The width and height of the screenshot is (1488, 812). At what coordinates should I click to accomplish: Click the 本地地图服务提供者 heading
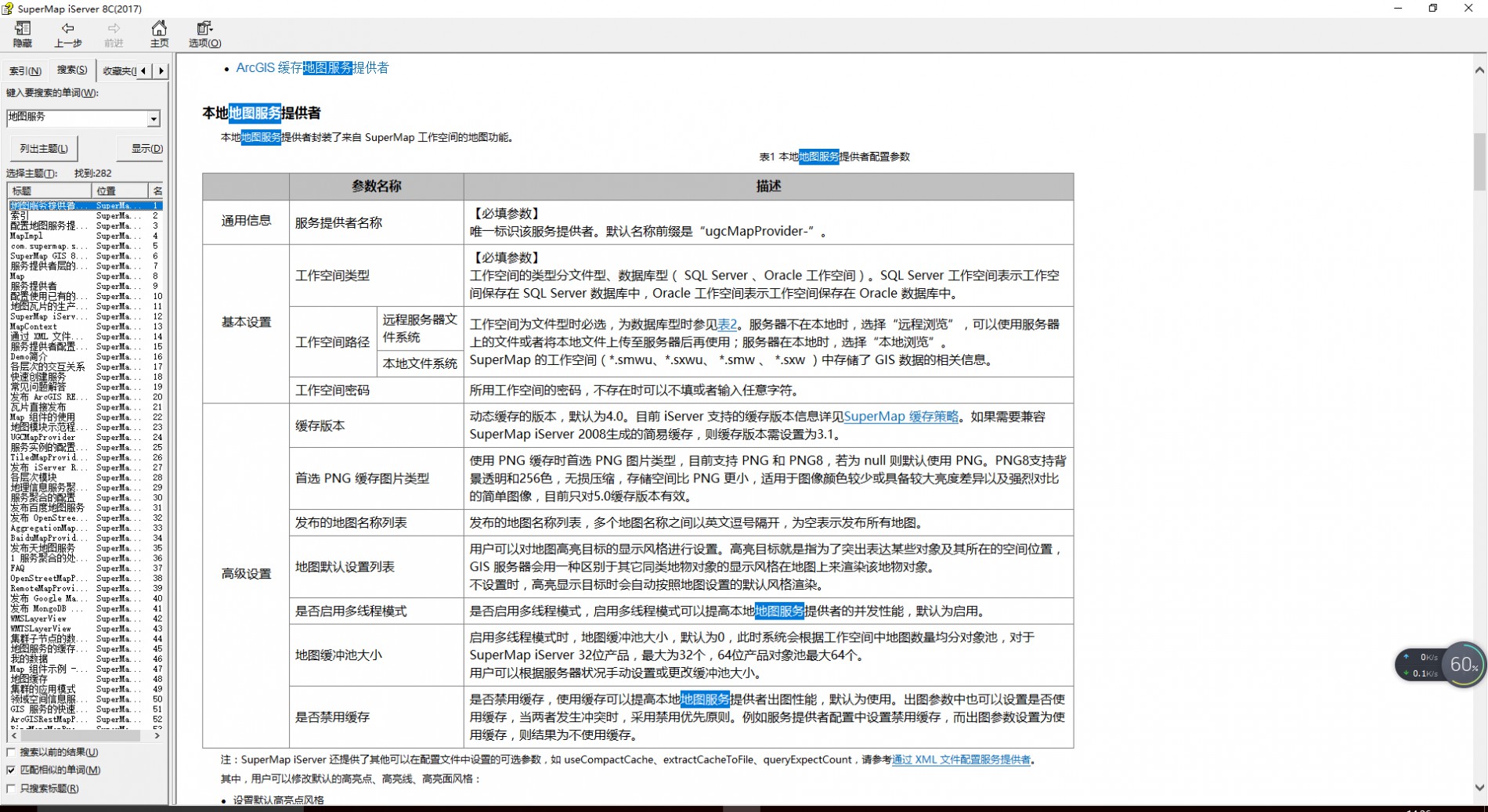tap(261, 113)
